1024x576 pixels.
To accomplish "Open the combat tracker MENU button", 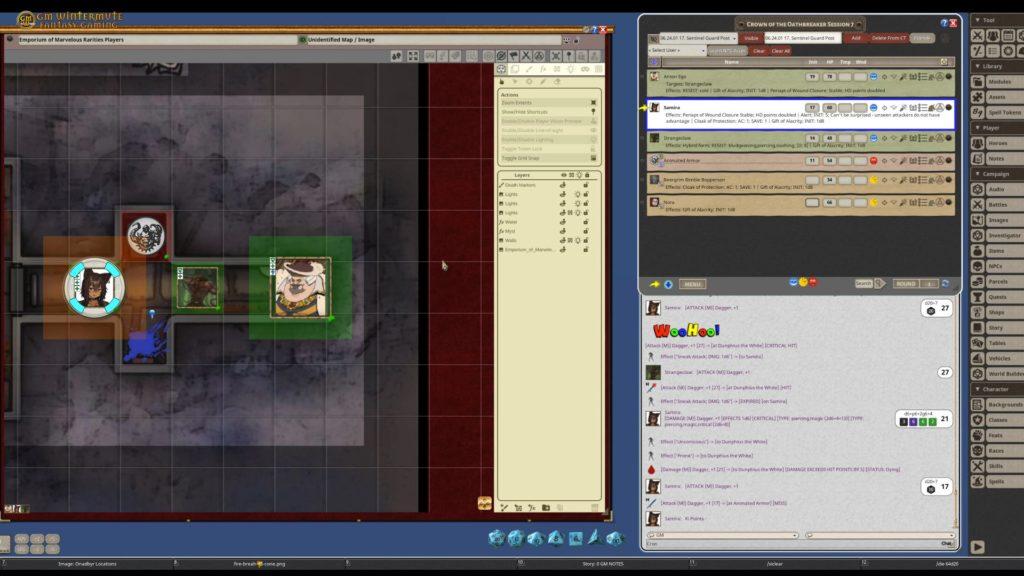I will click(x=692, y=284).
